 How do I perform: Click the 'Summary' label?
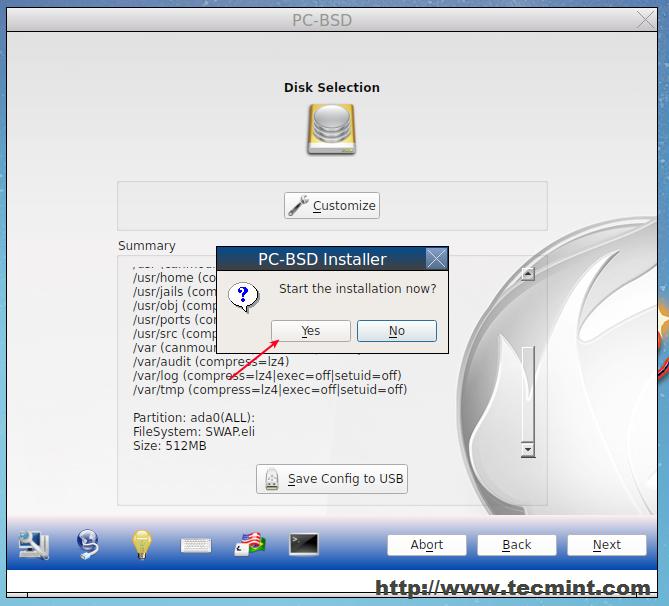[147, 246]
